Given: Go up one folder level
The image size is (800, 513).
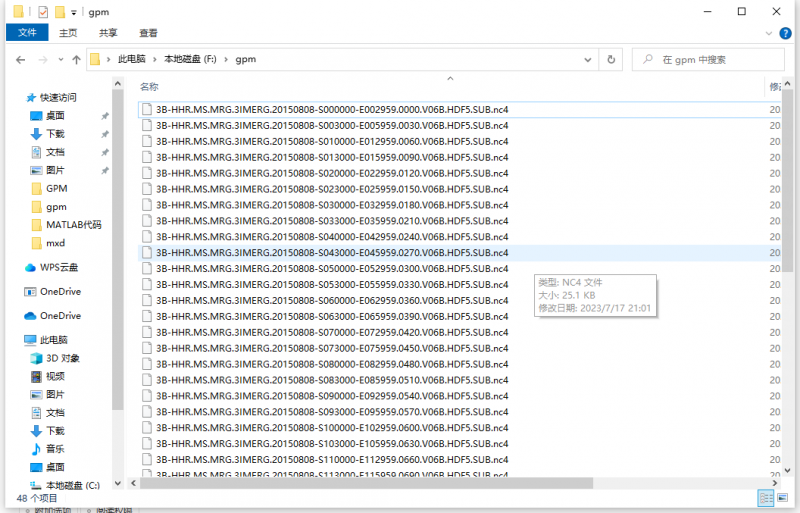Looking at the screenshot, I should pos(77,60).
